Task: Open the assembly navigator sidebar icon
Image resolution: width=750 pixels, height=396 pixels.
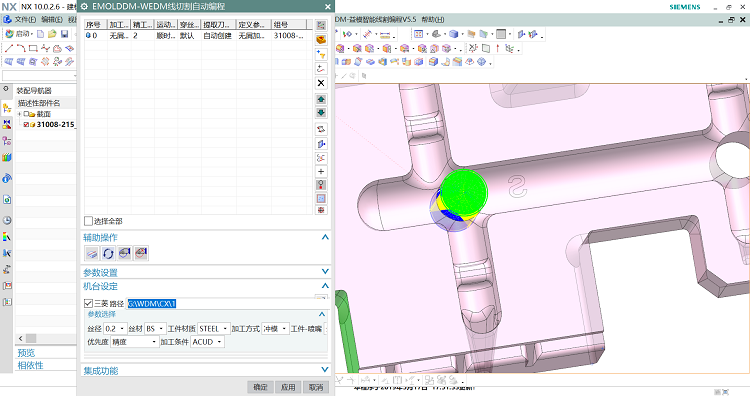Action: [7, 108]
